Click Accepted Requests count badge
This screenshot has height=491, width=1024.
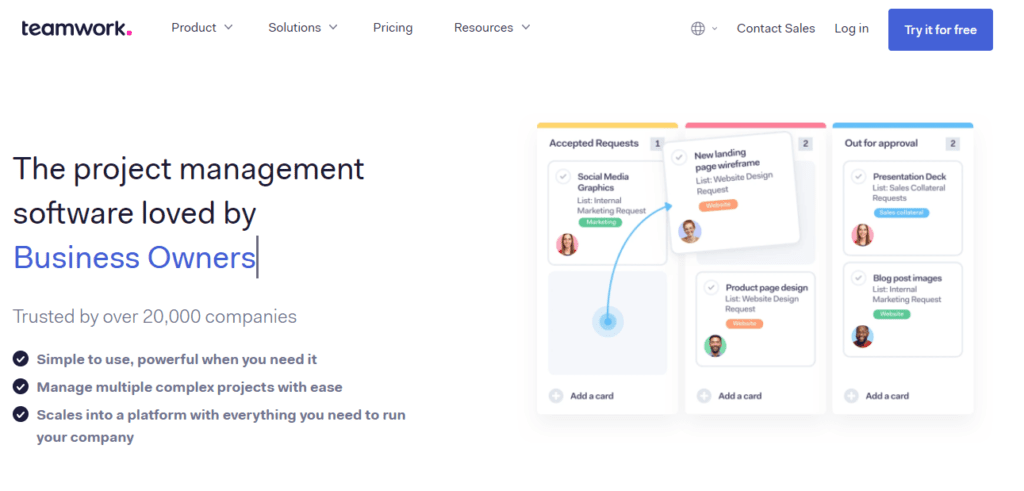click(657, 144)
